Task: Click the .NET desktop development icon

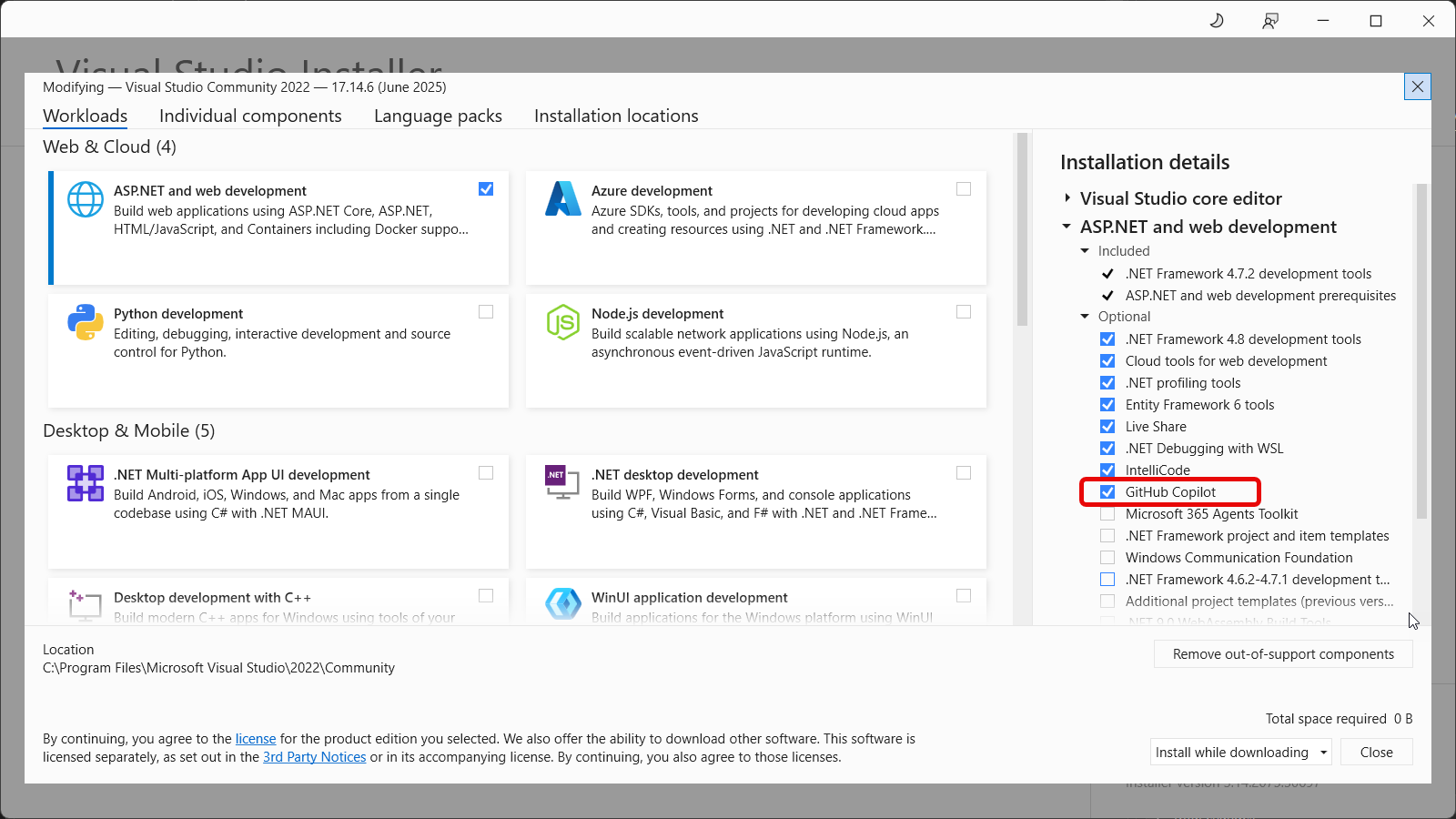Action: tap(562, 482)
